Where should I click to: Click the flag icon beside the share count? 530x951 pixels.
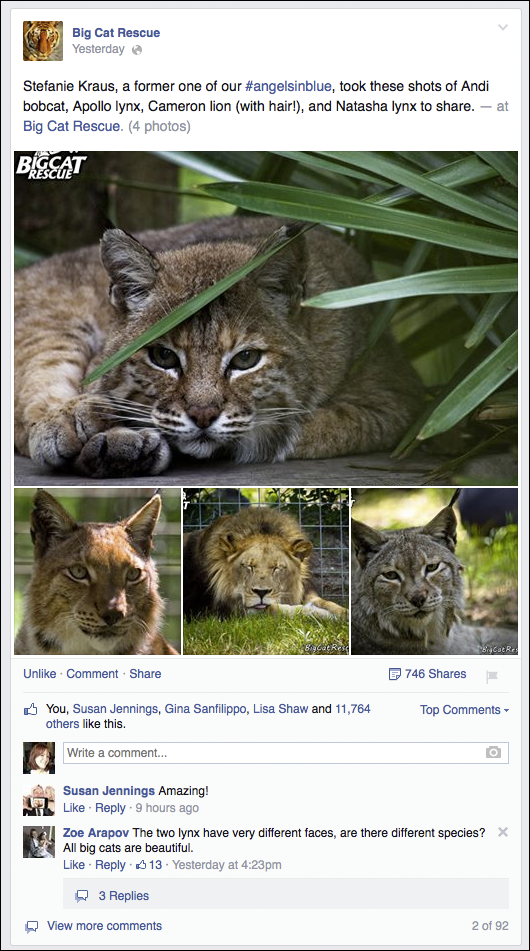[492, 676]
